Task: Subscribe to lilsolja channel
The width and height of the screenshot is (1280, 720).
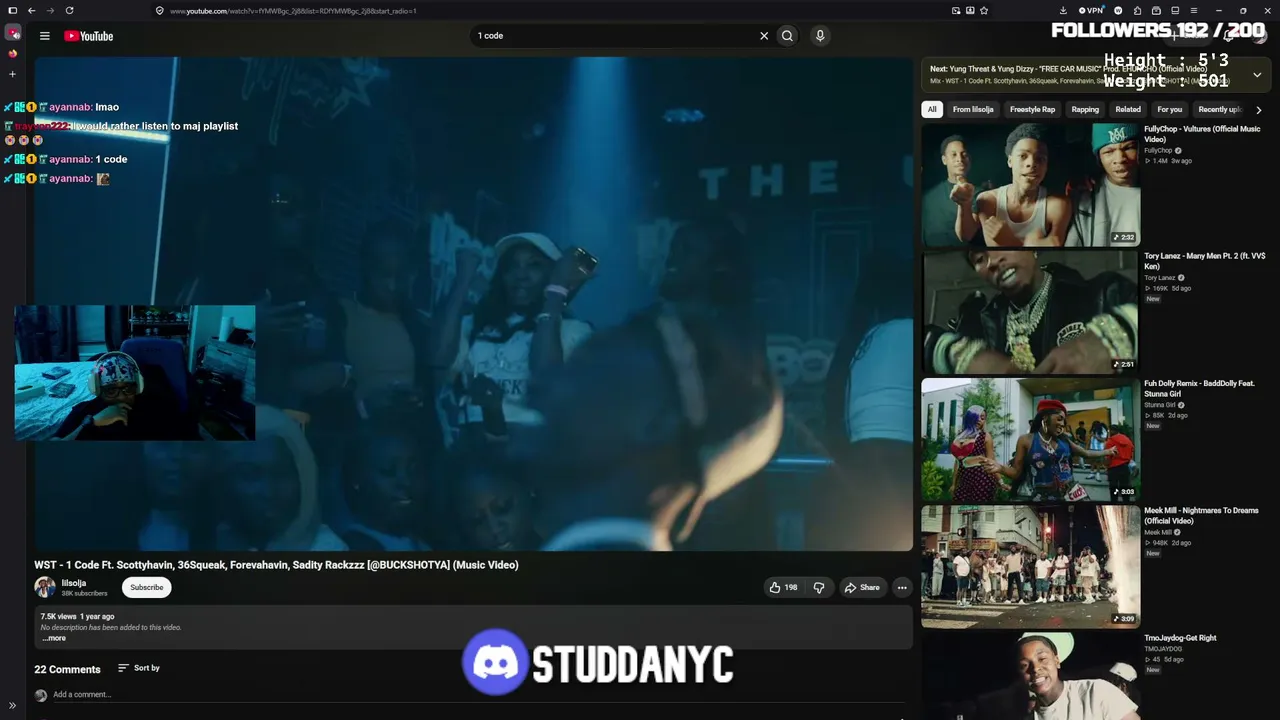Action: pyautogui.click(x=146, y=588)
